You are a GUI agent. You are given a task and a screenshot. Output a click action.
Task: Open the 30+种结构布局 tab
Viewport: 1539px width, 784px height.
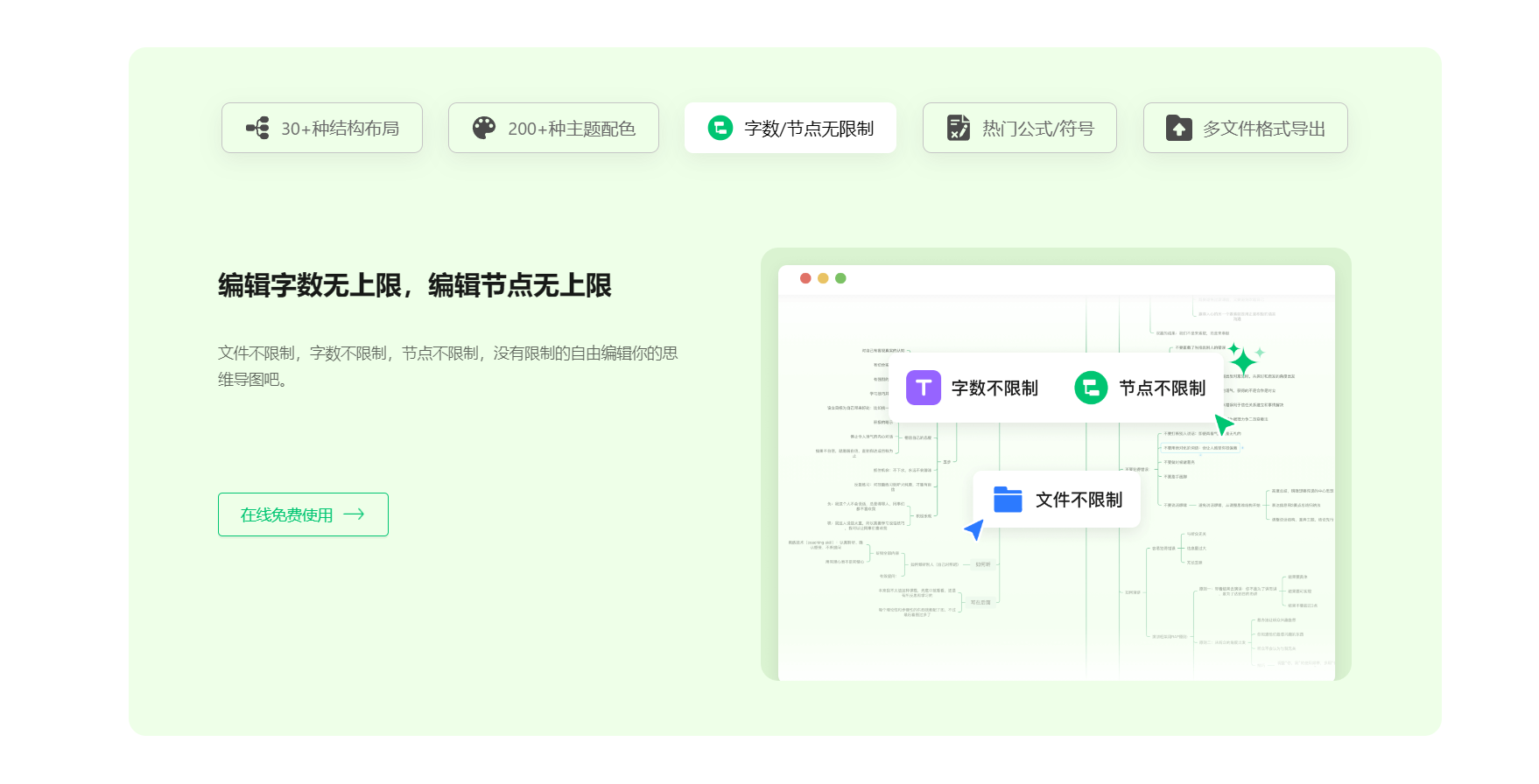point(322,128)
